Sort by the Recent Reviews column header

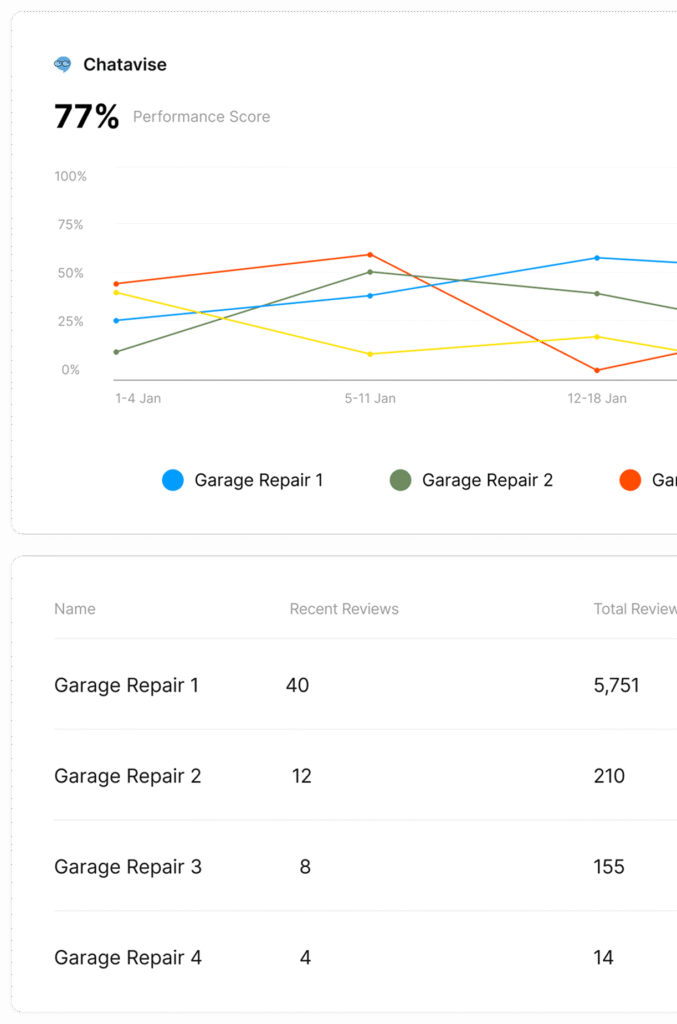(344, 609)
